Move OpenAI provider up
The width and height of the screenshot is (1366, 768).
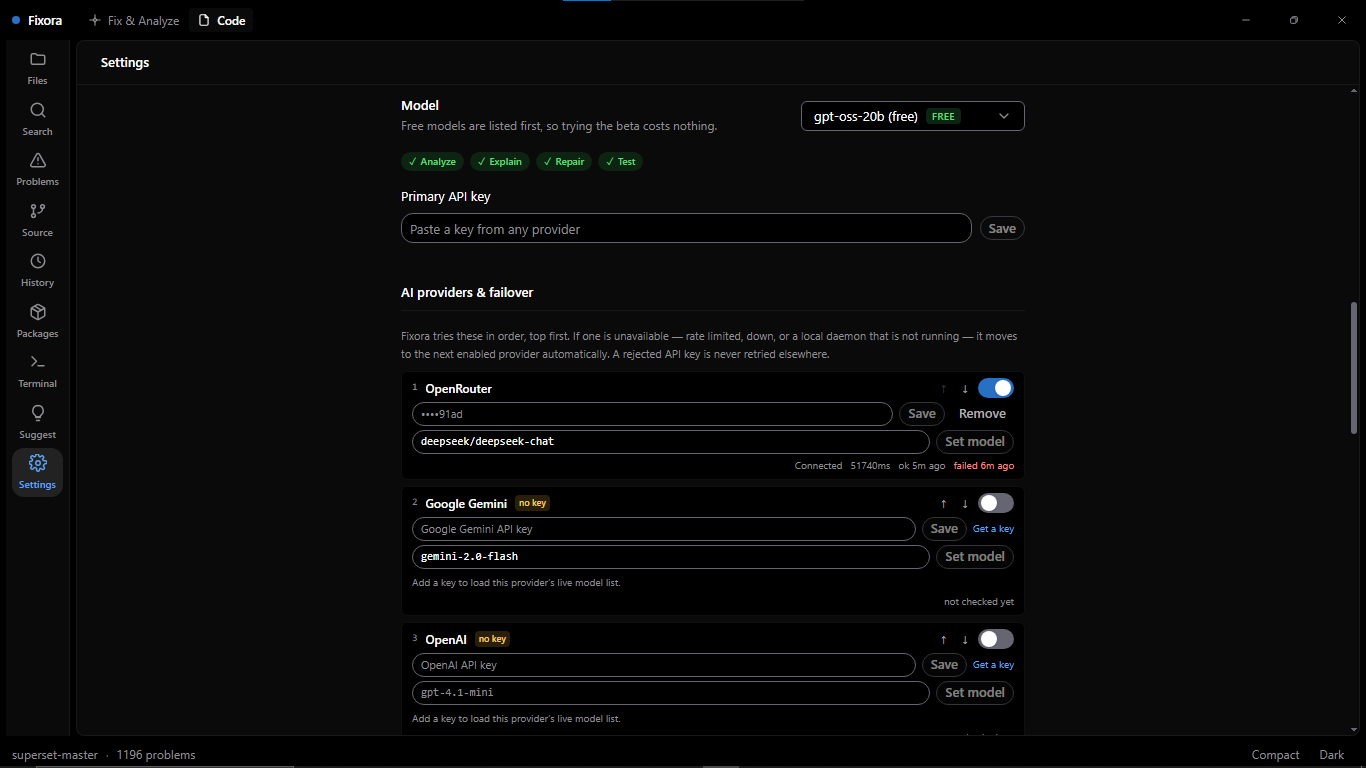point(943,640)
